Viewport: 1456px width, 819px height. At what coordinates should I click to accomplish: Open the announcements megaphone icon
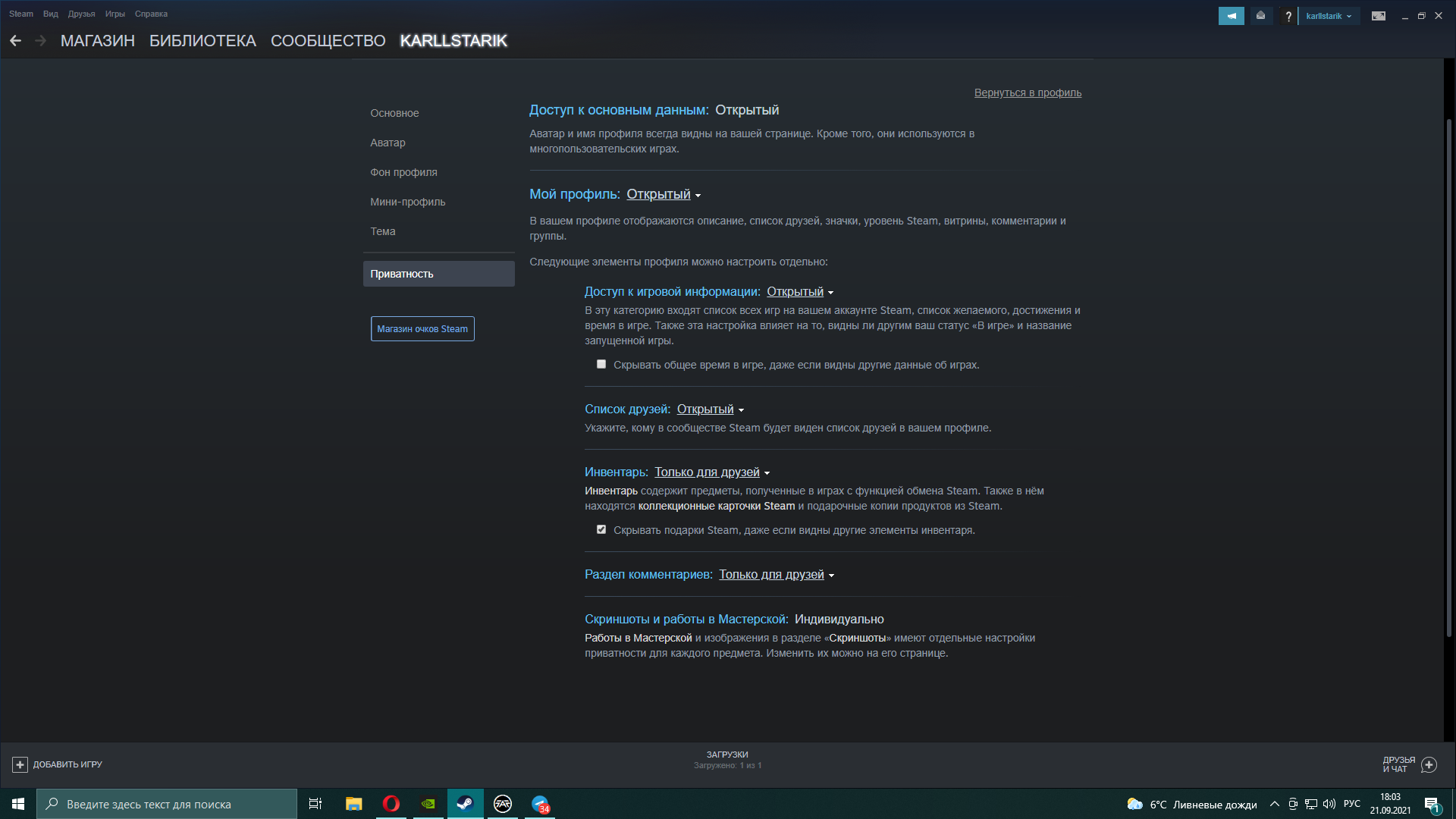click(1231, 16)
